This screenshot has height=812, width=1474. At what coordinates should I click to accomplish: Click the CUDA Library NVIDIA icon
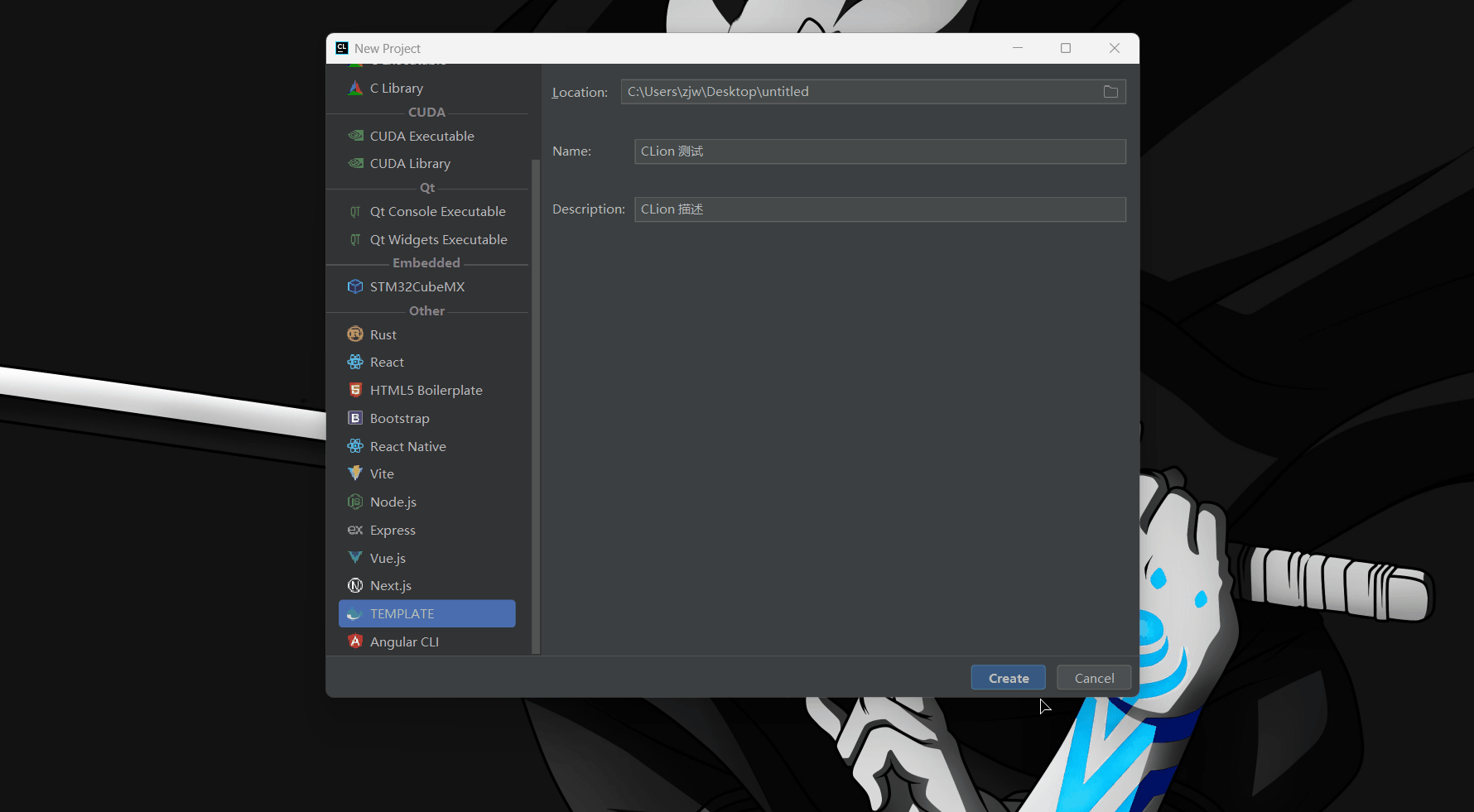355,163
